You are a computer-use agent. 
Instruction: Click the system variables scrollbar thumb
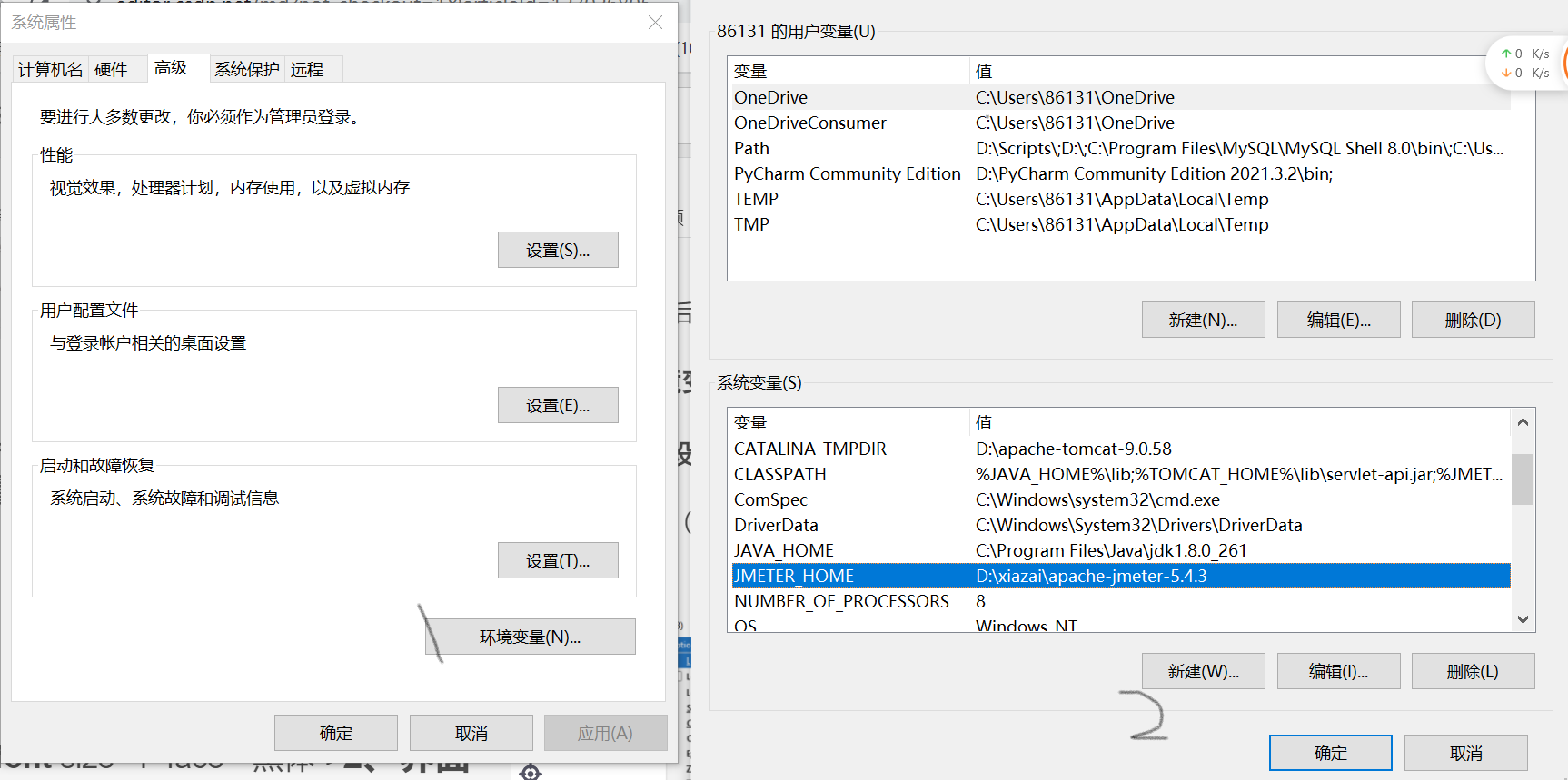[x=1523, y=479]
